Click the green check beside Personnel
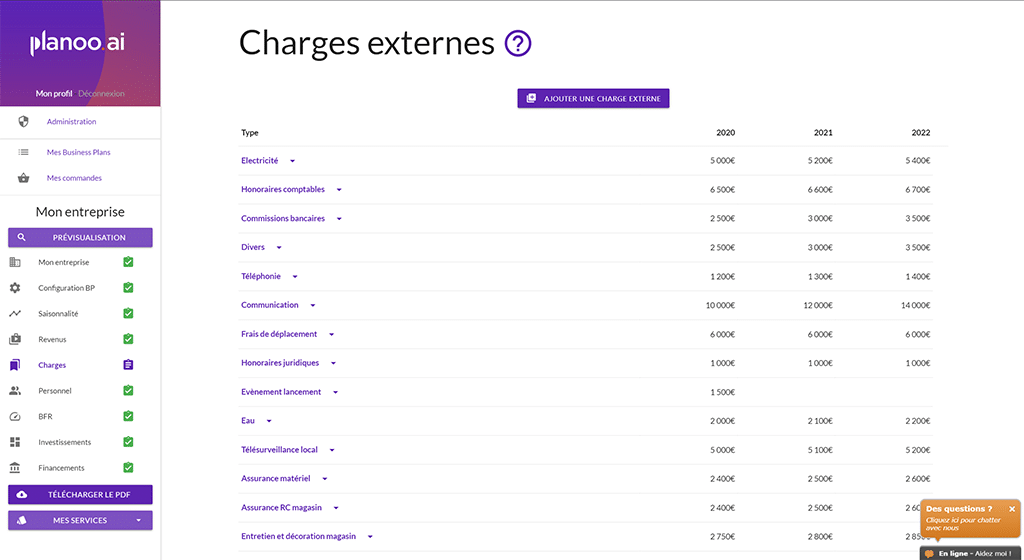Image resolution: width=1024 pixels, height=560 pixels. tap(128, 390)
